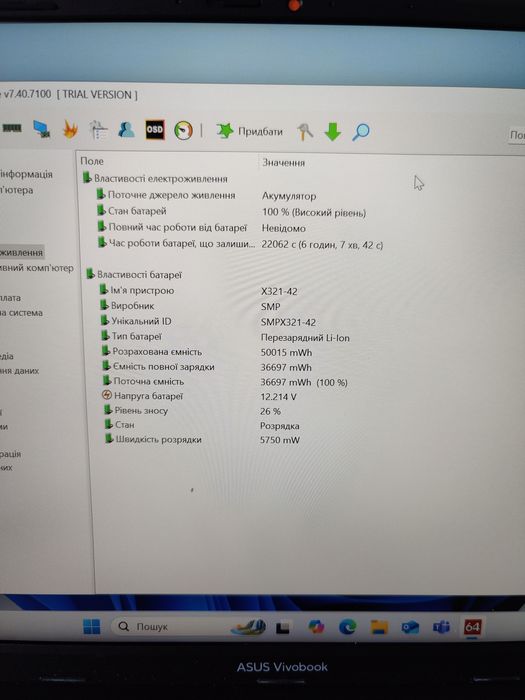Select the Стан батарей row
Screen dimensions: 525x700
[132, 211]
